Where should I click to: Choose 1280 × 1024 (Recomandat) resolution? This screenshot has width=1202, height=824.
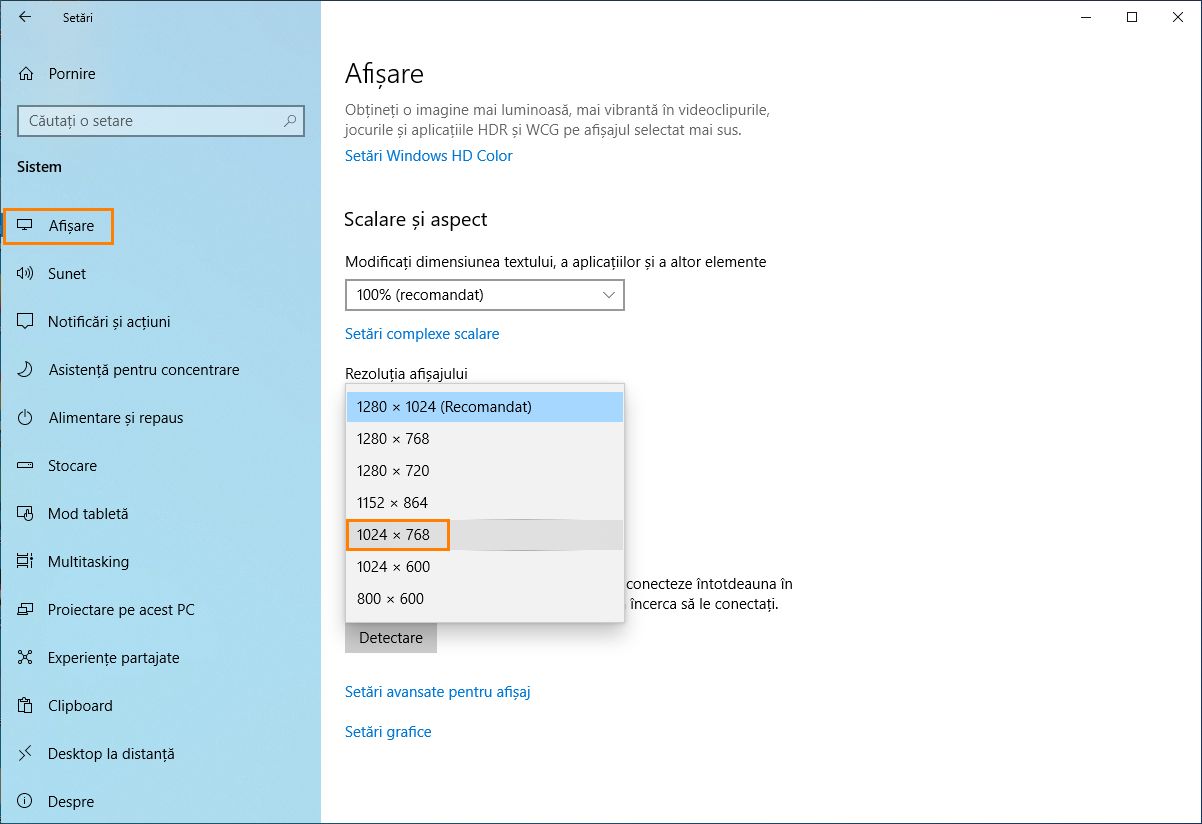tap(485, 407)
